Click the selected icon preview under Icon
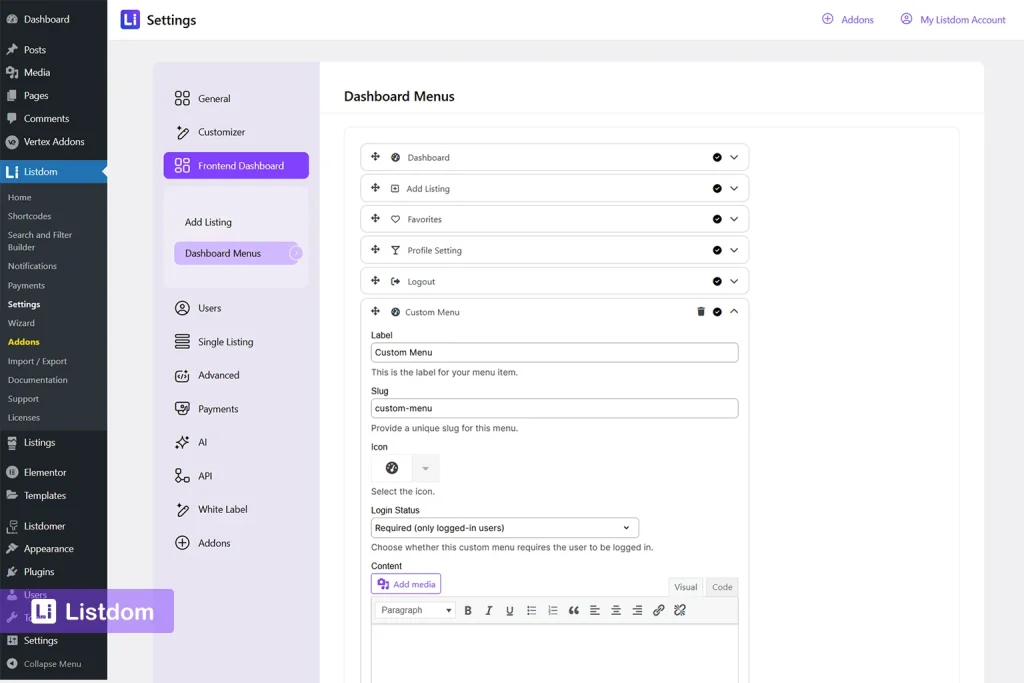Screen dimensions: 1024x683 [x=391, y=468]
